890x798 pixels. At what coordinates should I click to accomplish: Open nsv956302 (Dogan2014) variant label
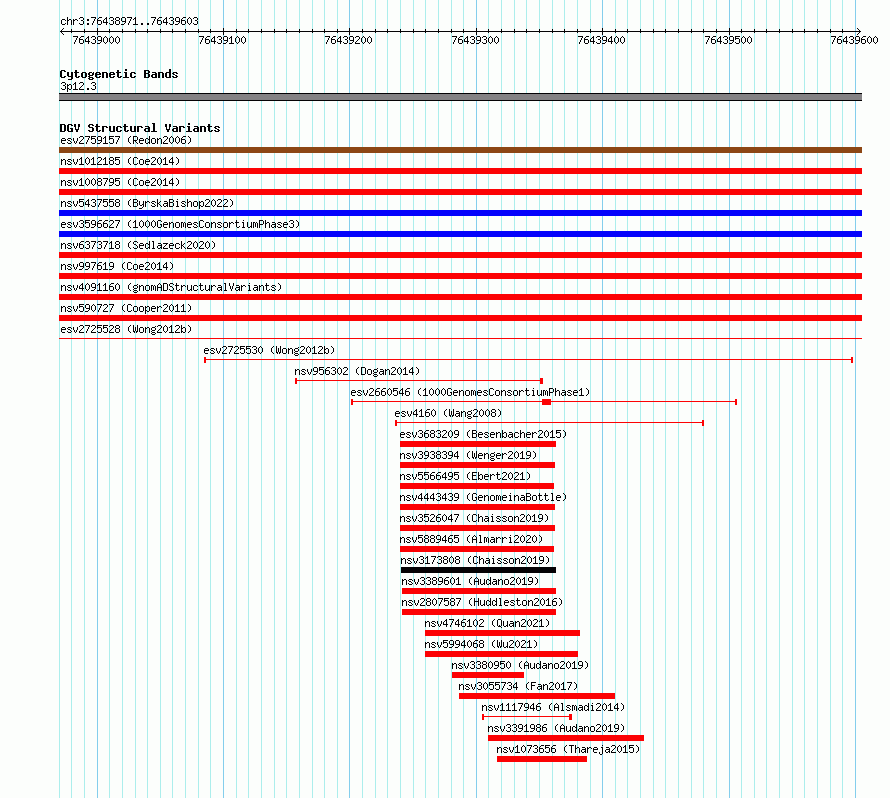(x=357, y=371)
